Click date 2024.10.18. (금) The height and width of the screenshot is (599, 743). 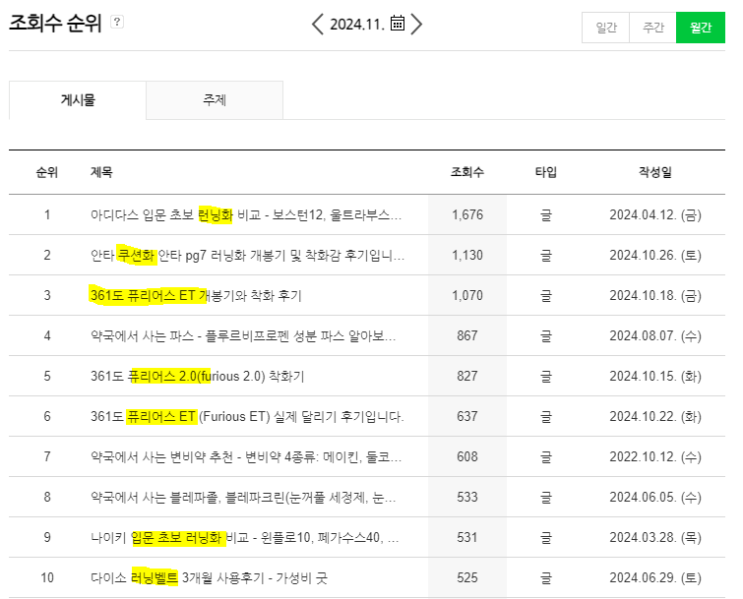tap(655, 296)
